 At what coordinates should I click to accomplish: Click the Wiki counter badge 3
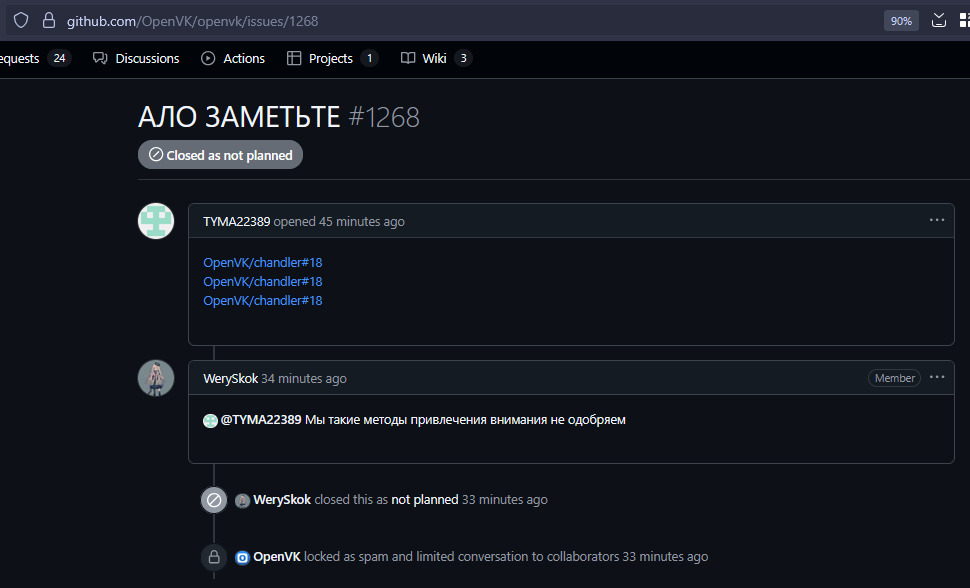click(463, 58)
